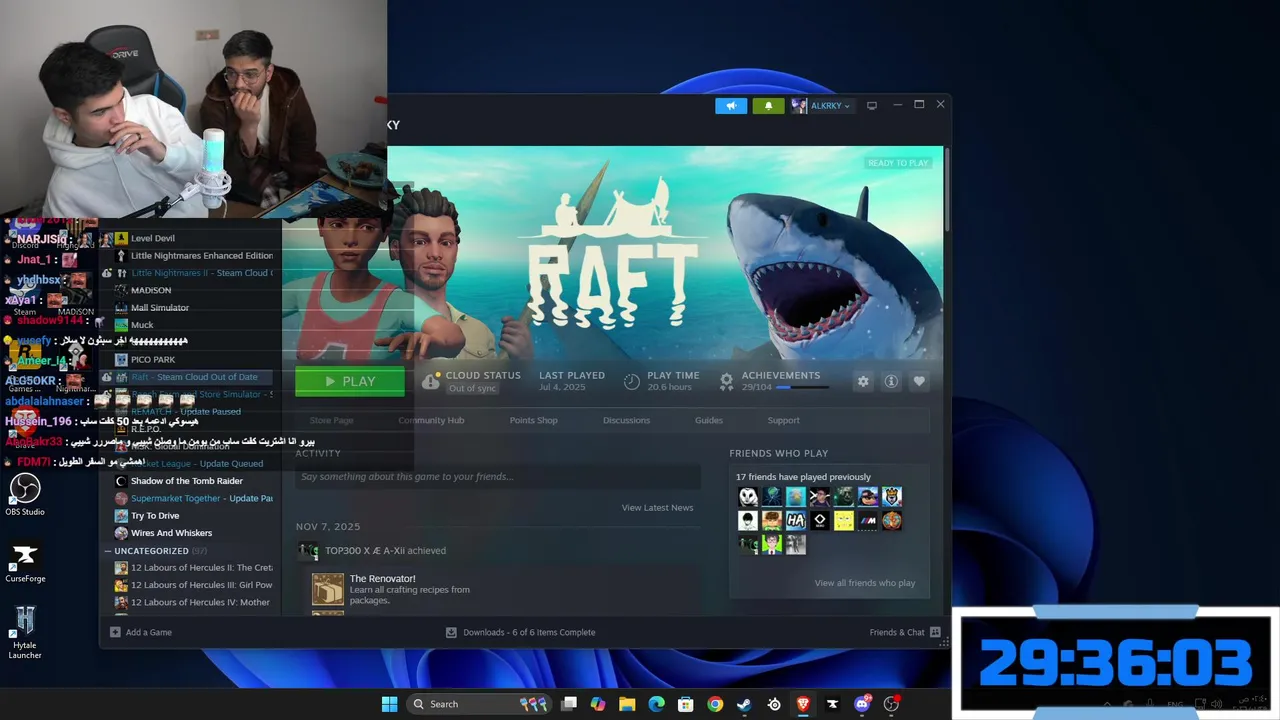Open the Support tab

tap(783, 420)
